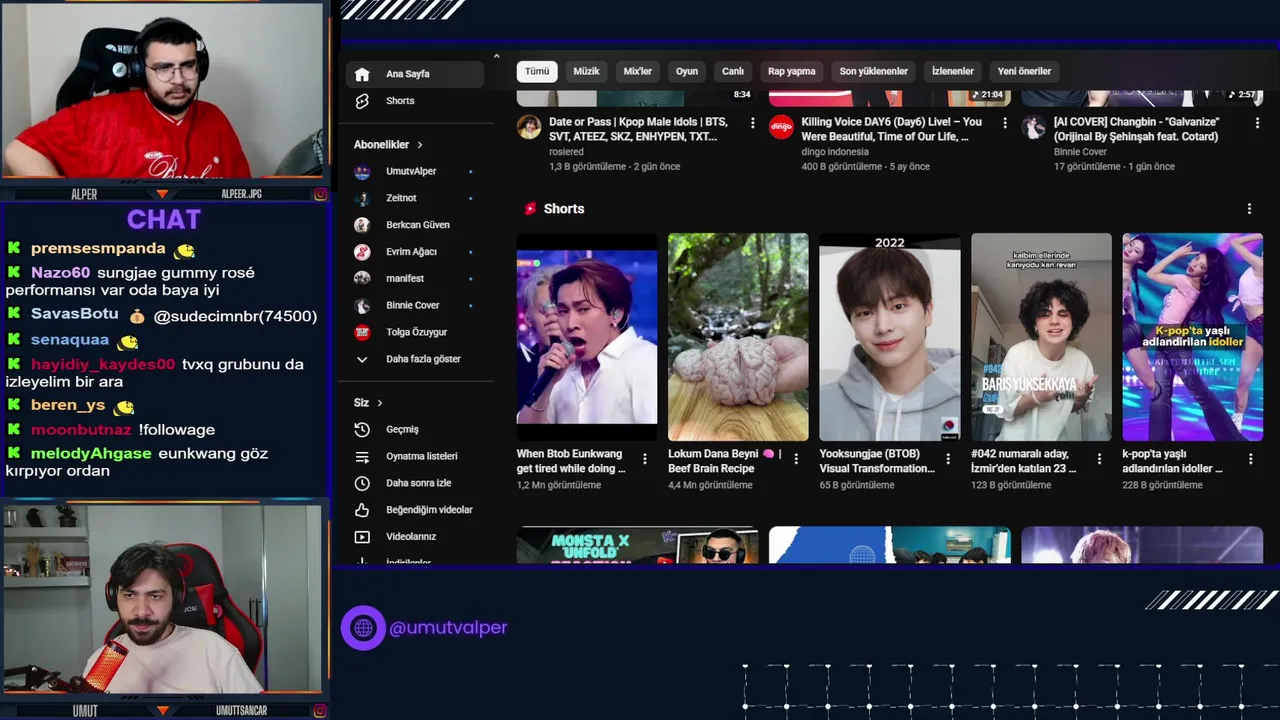Open Ana Sayfa home icon in sidebar
1280x720 pixels.
coord(362,74)
